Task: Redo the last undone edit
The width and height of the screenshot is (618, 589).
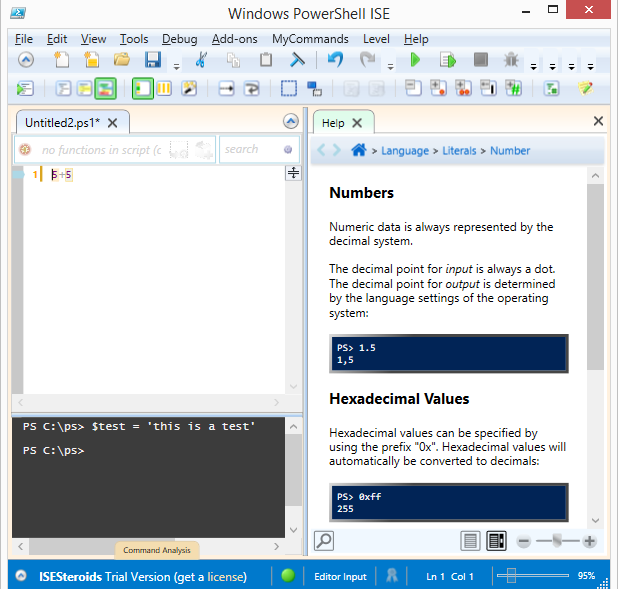Action: coord(367,60)
